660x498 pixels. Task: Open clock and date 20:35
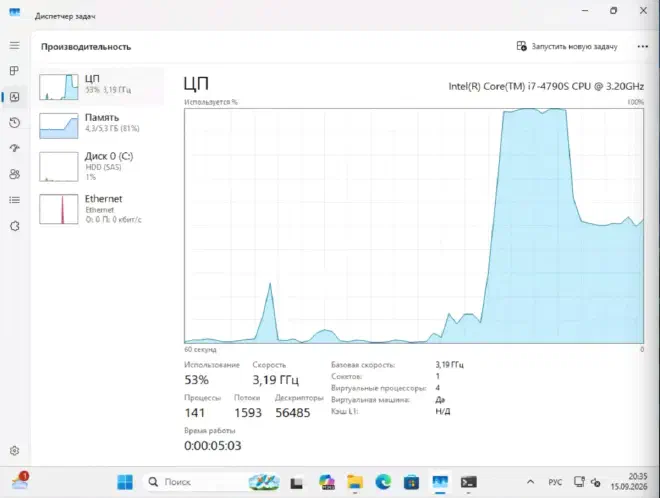pos(629,482)
